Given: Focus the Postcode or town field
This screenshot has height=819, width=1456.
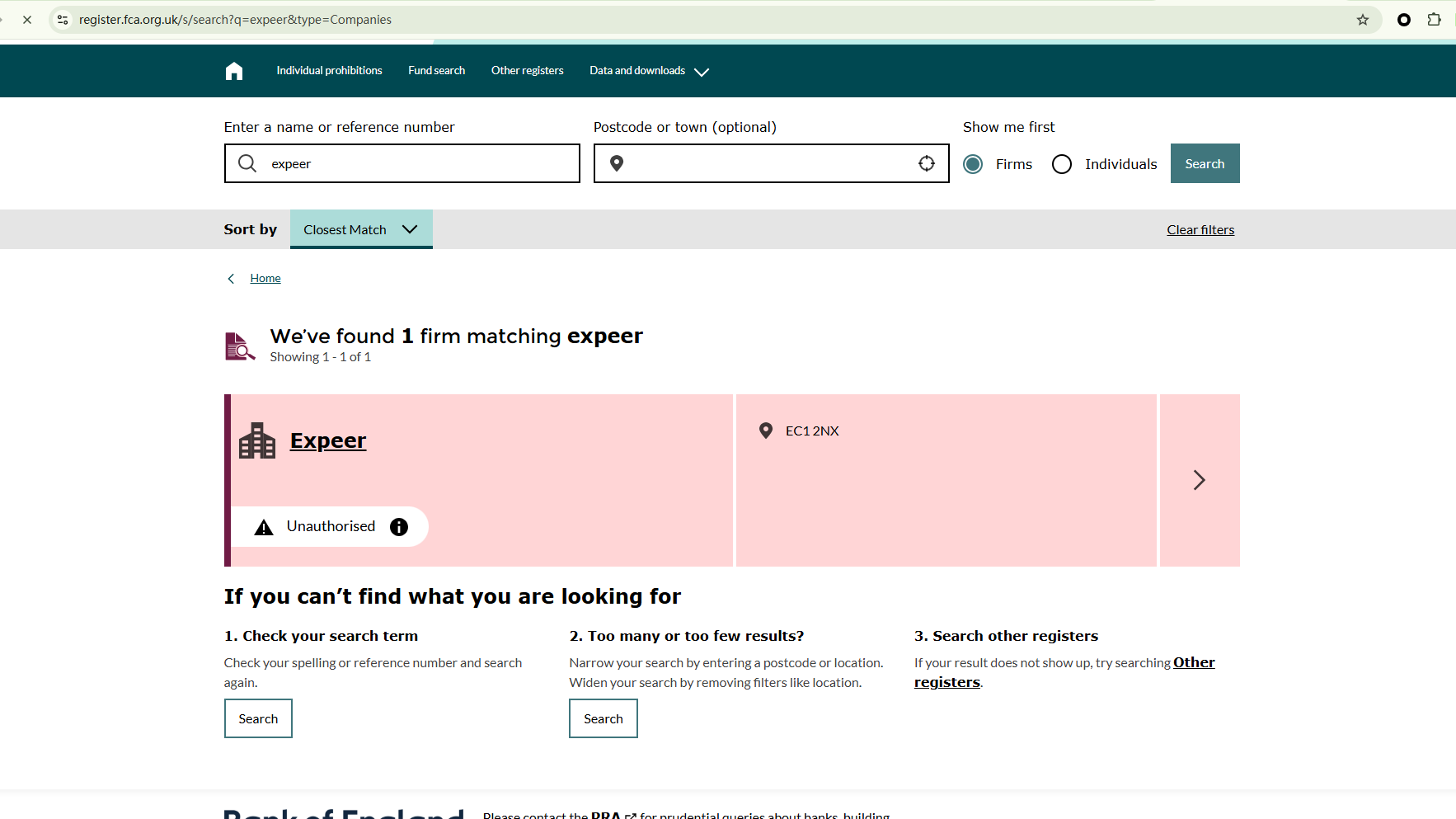Looking at the screenshot, I should pos(772,163).
